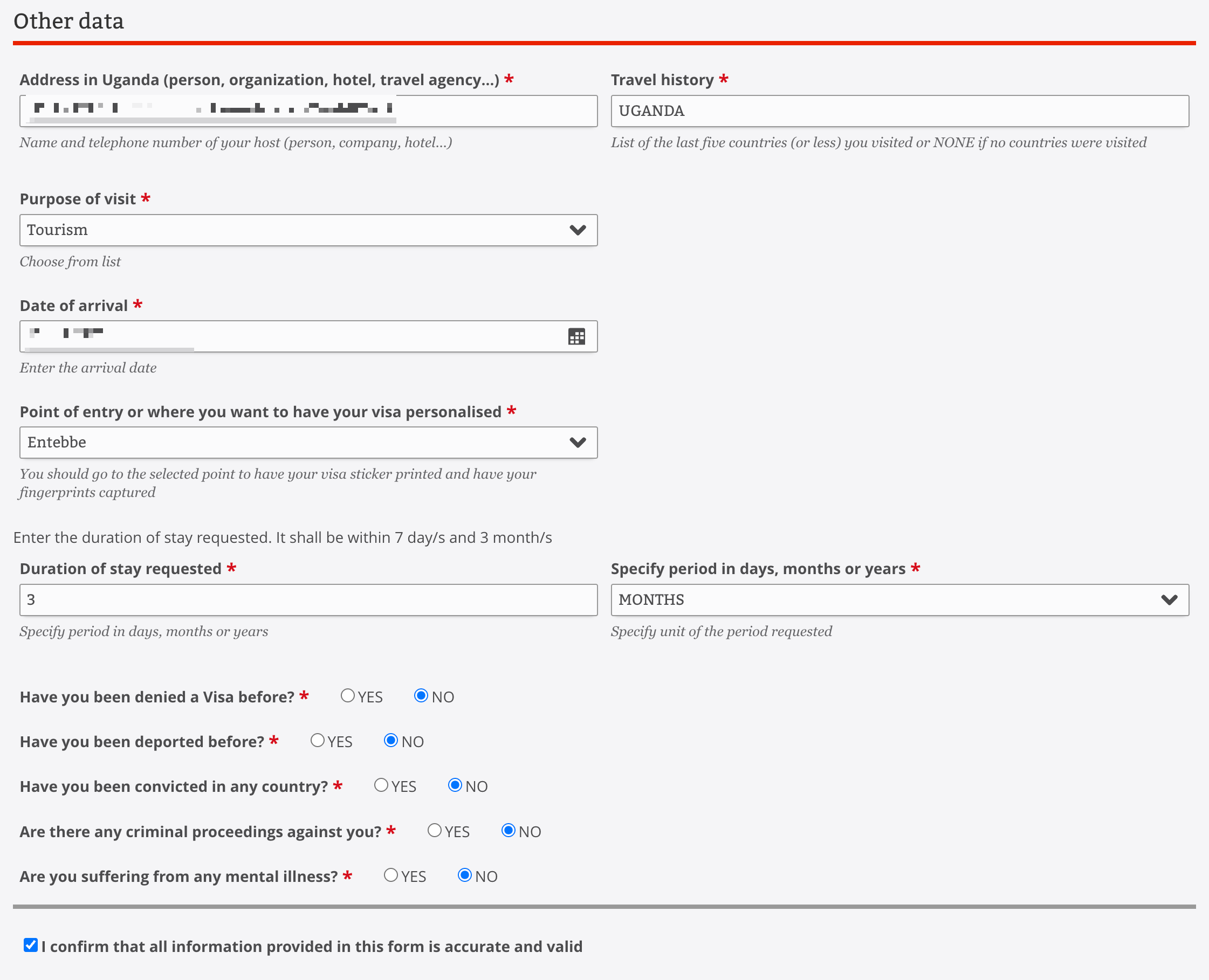Viewport: 1209px width, 980px height.
Task: Choose NO for been deported before
Action: tap(391, 741)
